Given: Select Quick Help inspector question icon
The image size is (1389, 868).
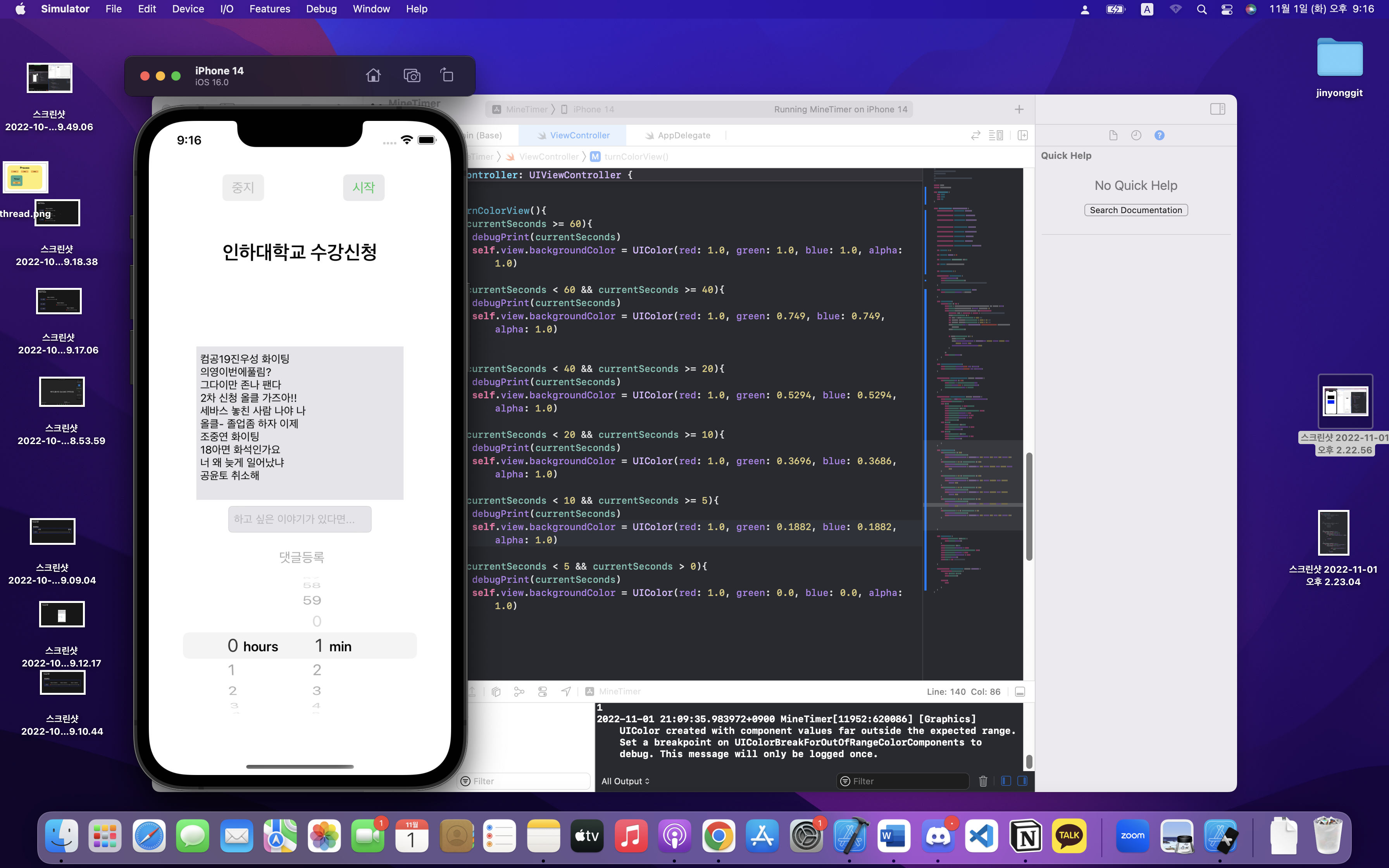Looking at the screenshot, I should click(x=1160, y=136).
